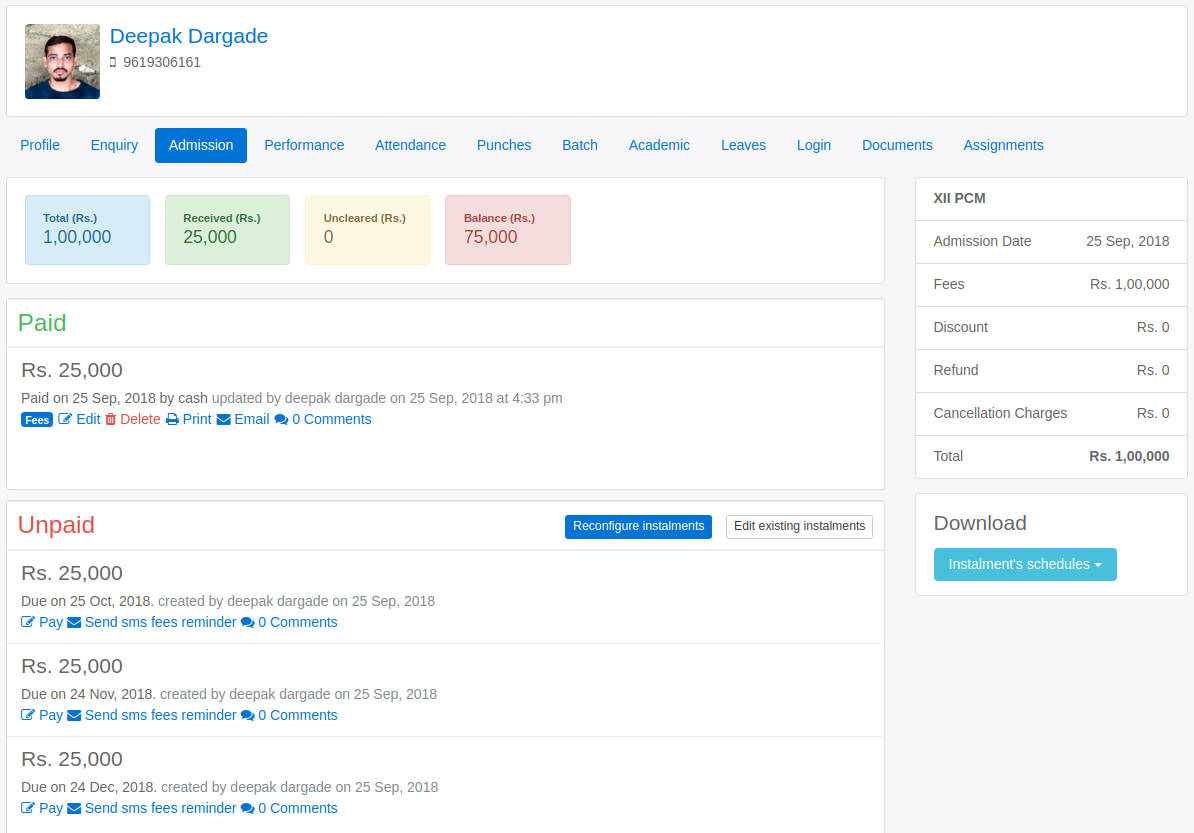
Task: Click the Balance (Rs.) 75,000 summary card
Action: coord(508,230)
